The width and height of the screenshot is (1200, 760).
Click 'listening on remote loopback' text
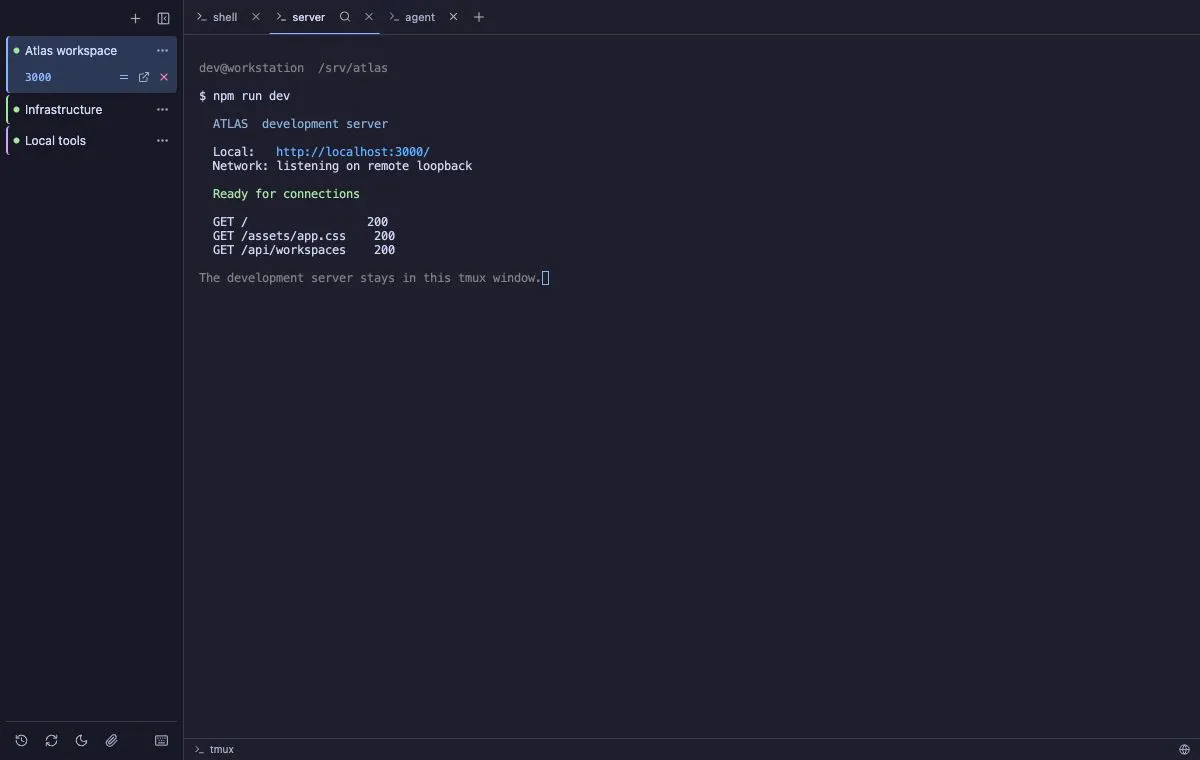pyautogui.click(x=374, y=166)
